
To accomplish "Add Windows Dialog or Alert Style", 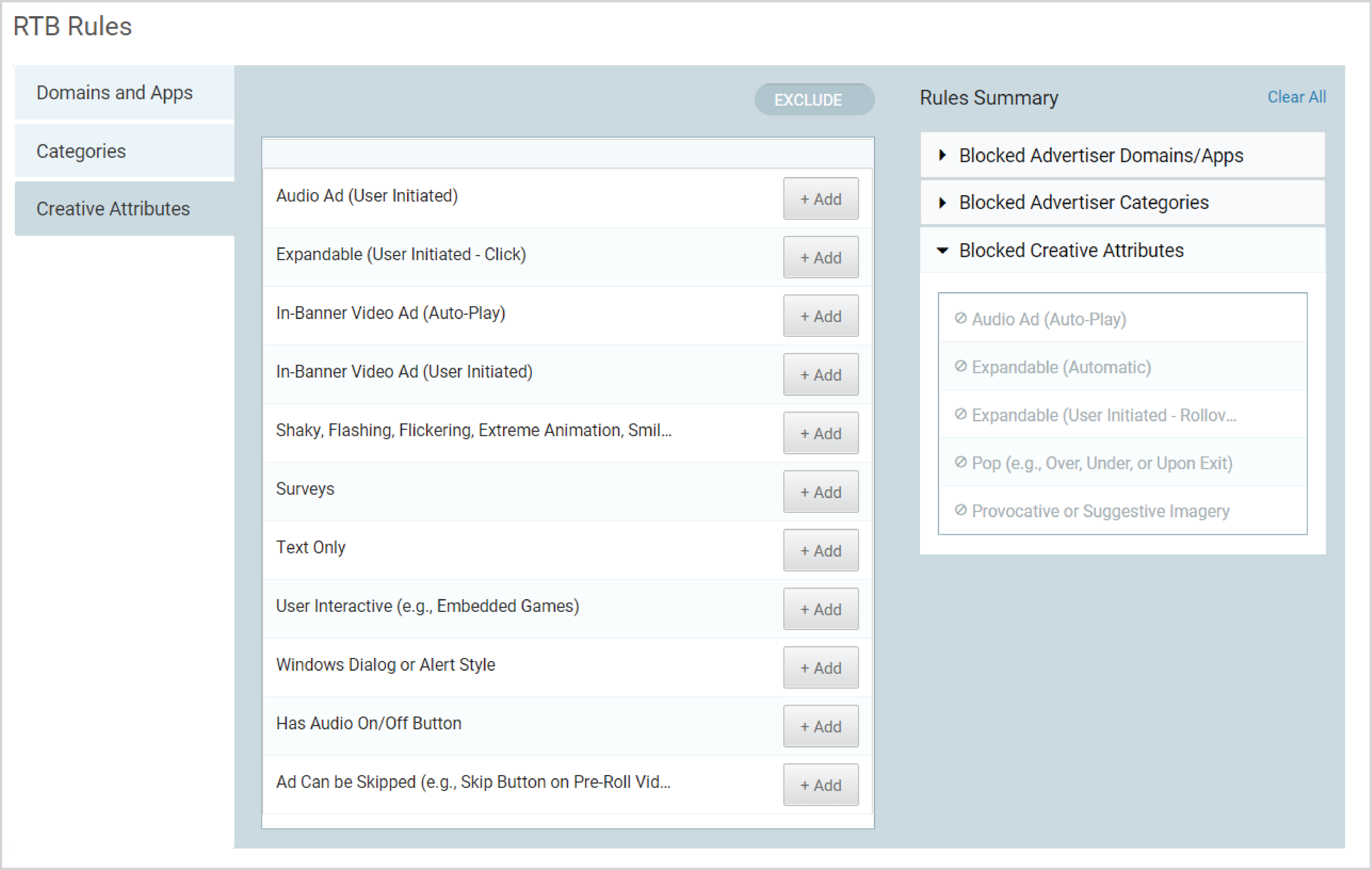I will click(x=820, y=668).
